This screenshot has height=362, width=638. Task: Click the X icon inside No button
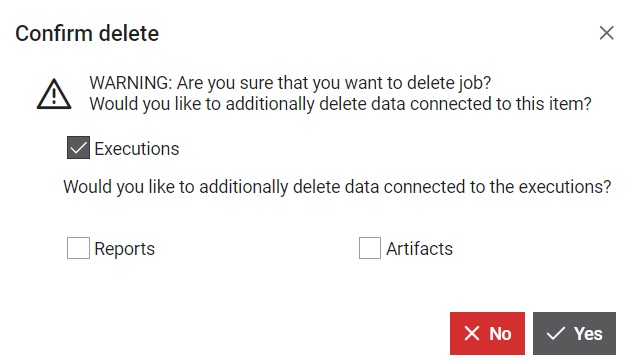coord(472,334)
